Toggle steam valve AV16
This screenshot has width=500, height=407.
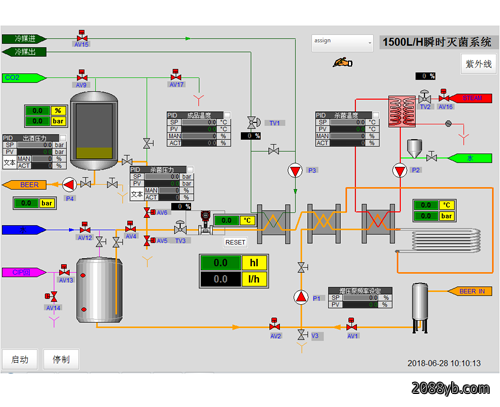[444, 96]
